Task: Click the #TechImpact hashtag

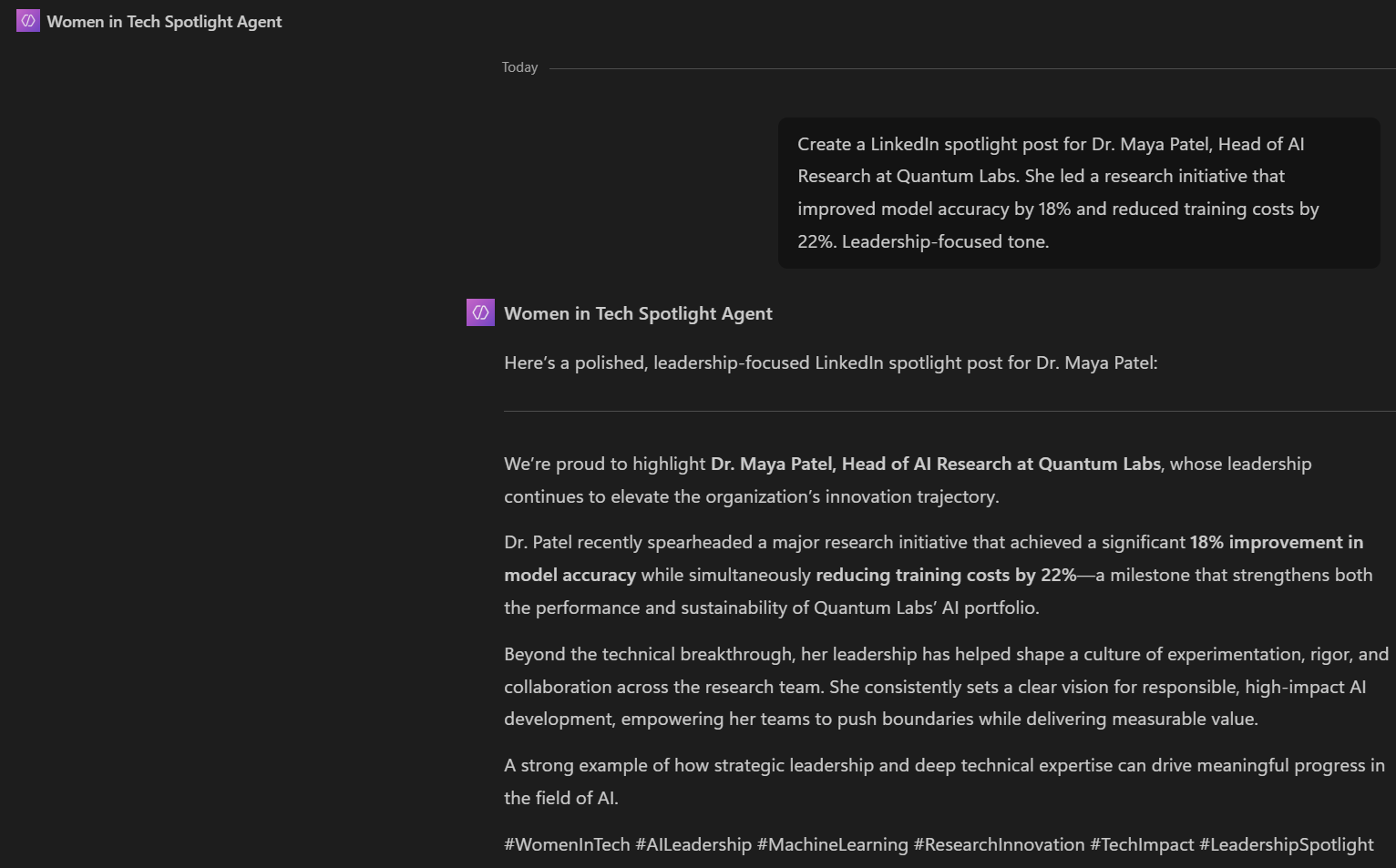Action: pyautogui.click(x=1142, y=844)
